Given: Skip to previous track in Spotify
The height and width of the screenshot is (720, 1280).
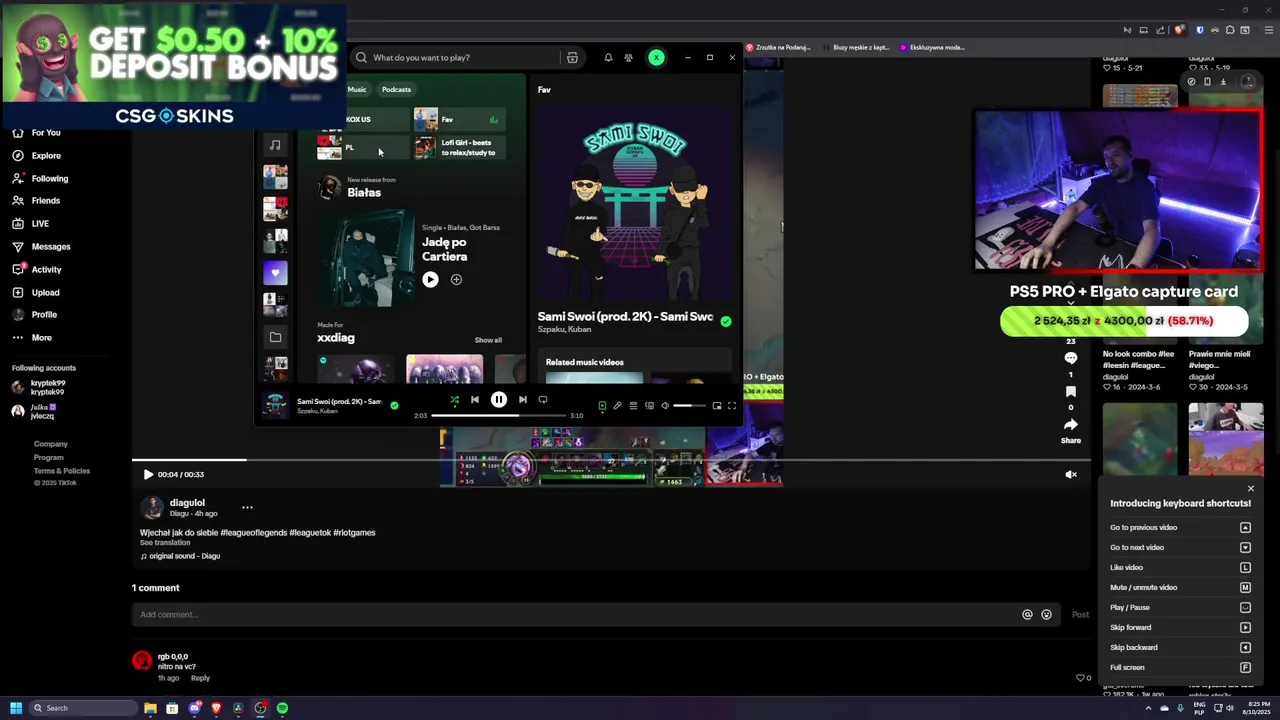Looking at the screenshot, I should 475,400.
